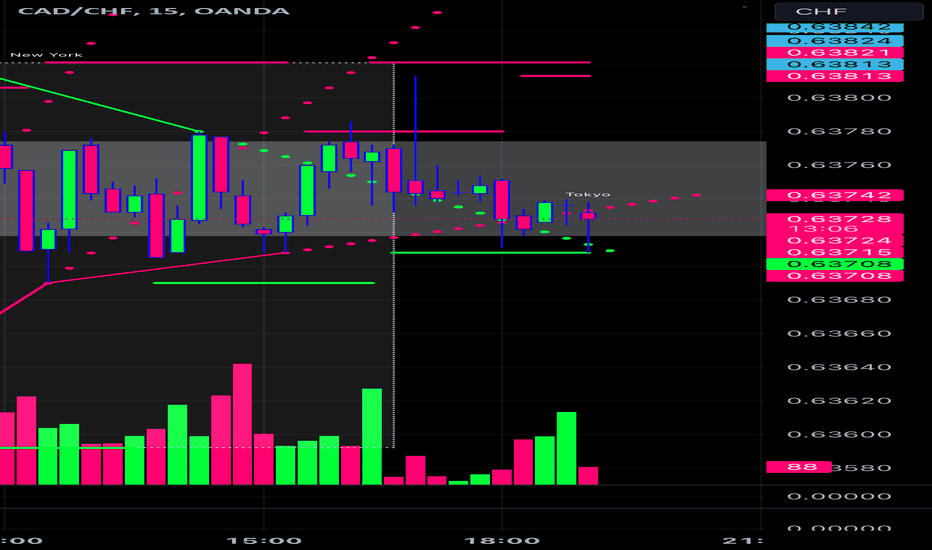Select the green 0.63708 price label

[835, 264]
